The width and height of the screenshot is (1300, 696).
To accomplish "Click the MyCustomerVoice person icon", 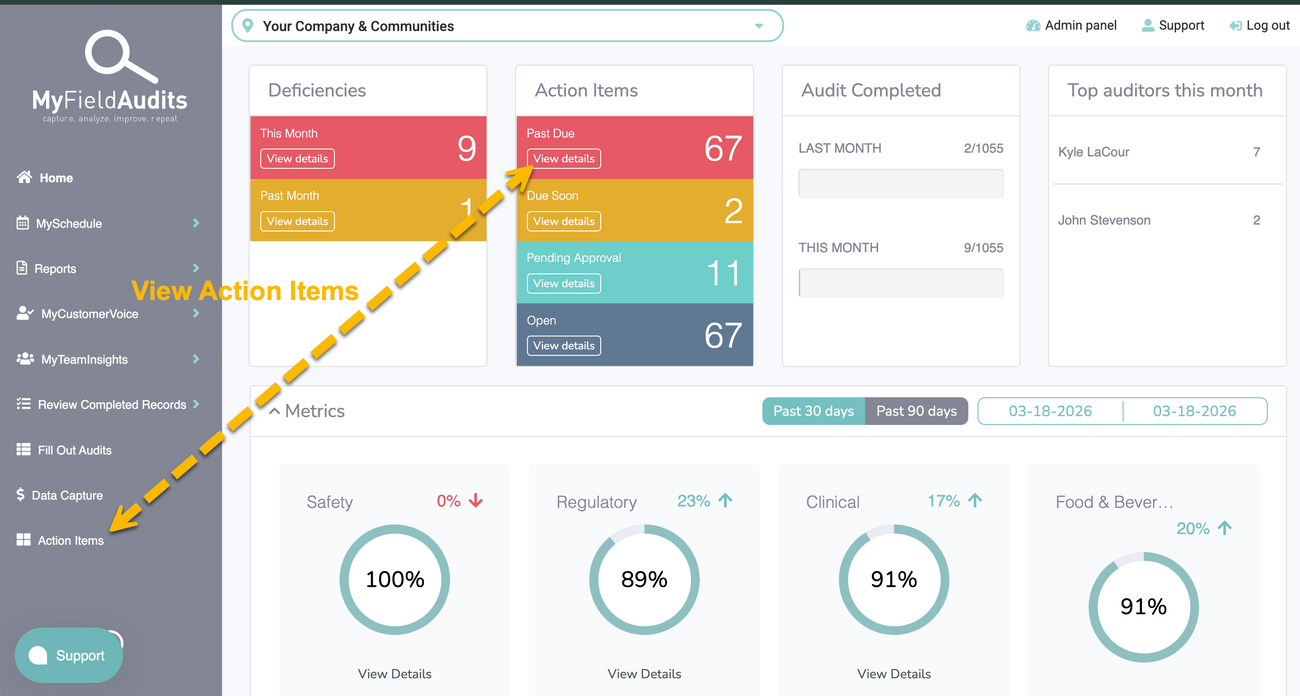I will 25,313.
